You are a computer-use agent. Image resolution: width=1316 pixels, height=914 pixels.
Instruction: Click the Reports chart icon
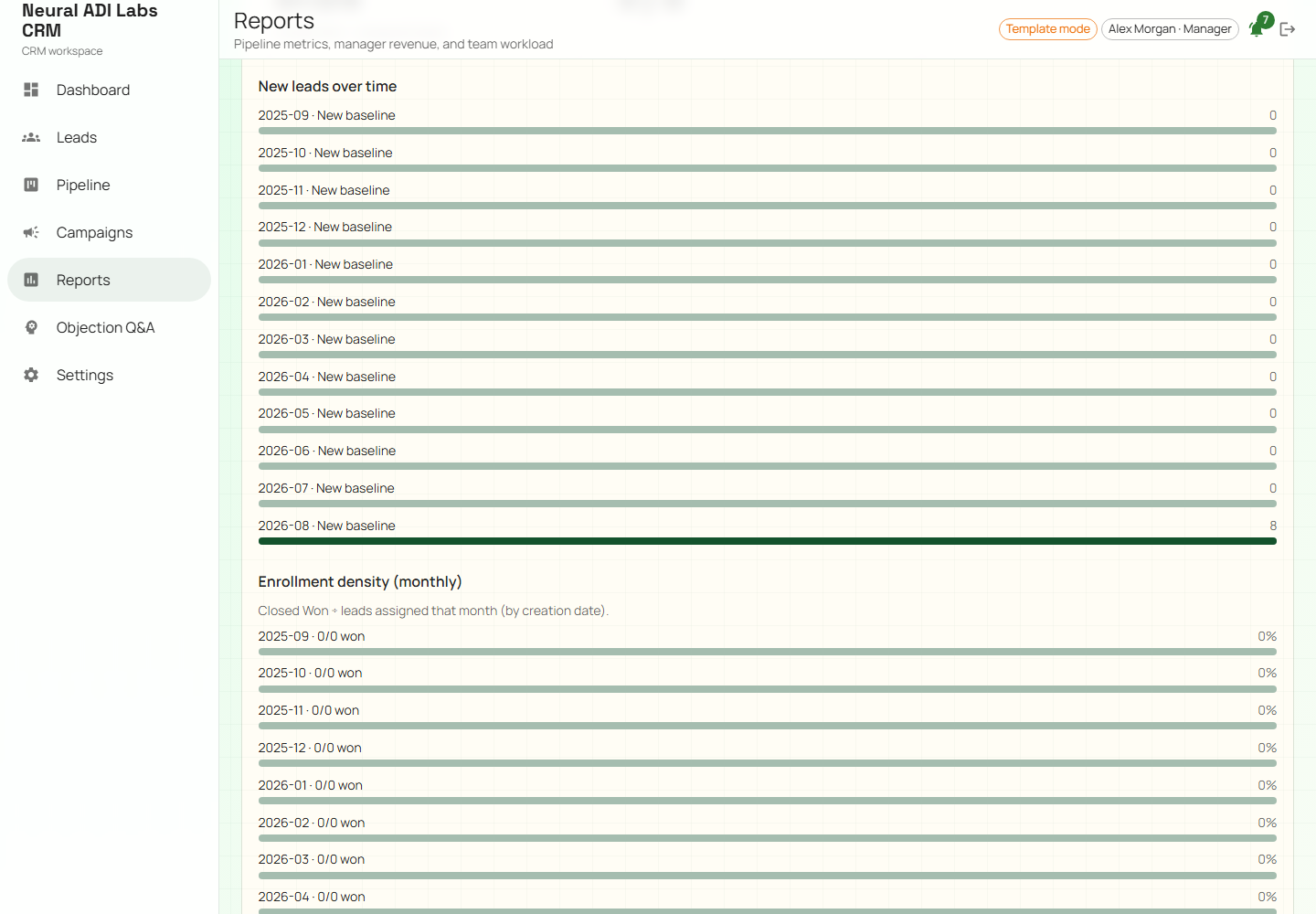pyautogui.click(x=31, y=280)
